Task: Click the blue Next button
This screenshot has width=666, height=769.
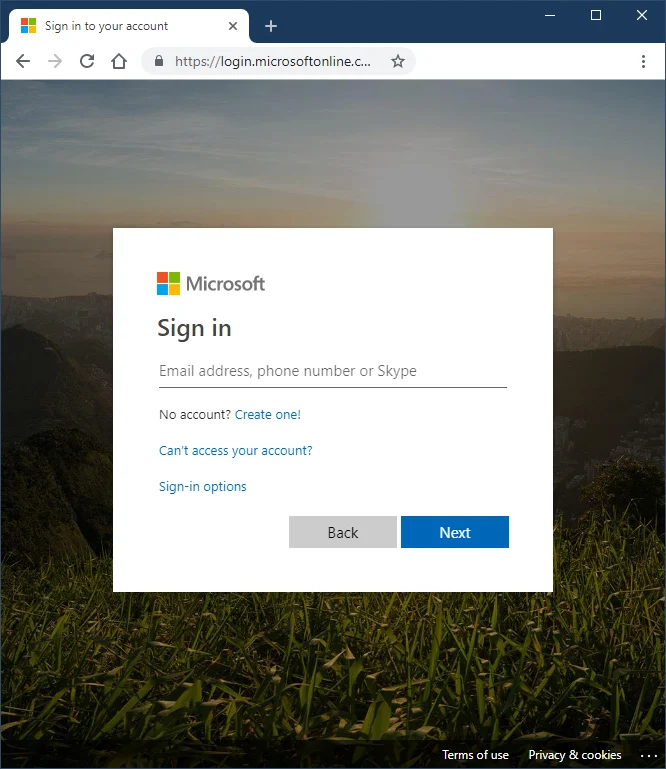Action: coord(455,532)
